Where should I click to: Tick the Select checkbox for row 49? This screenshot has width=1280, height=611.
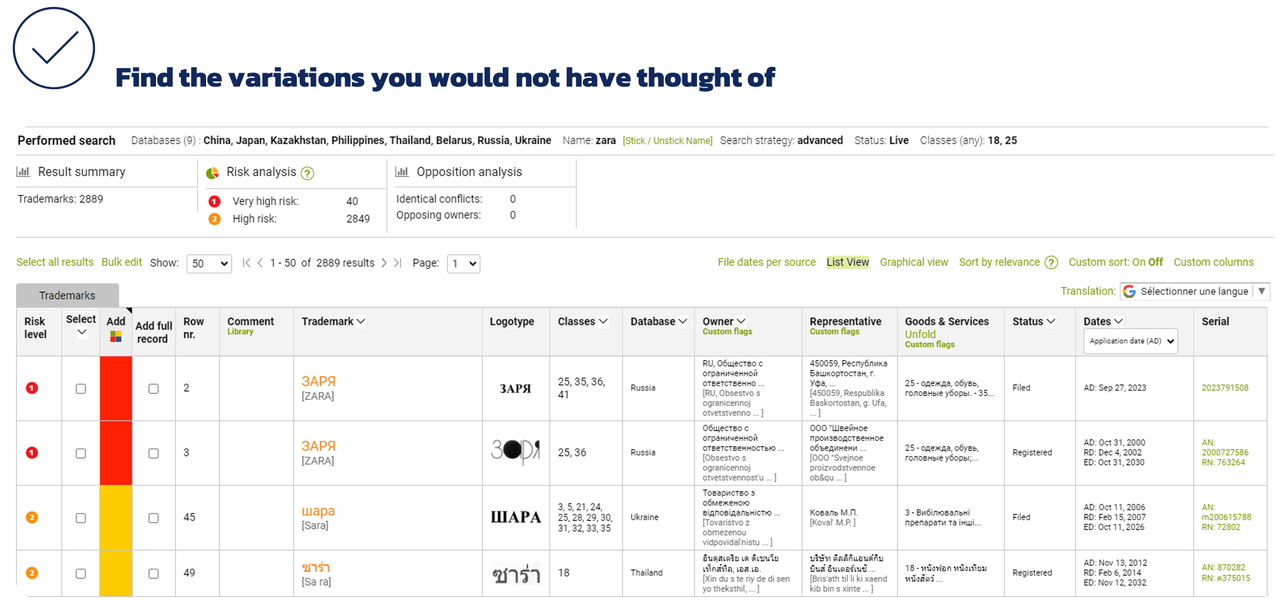[81, 573]
